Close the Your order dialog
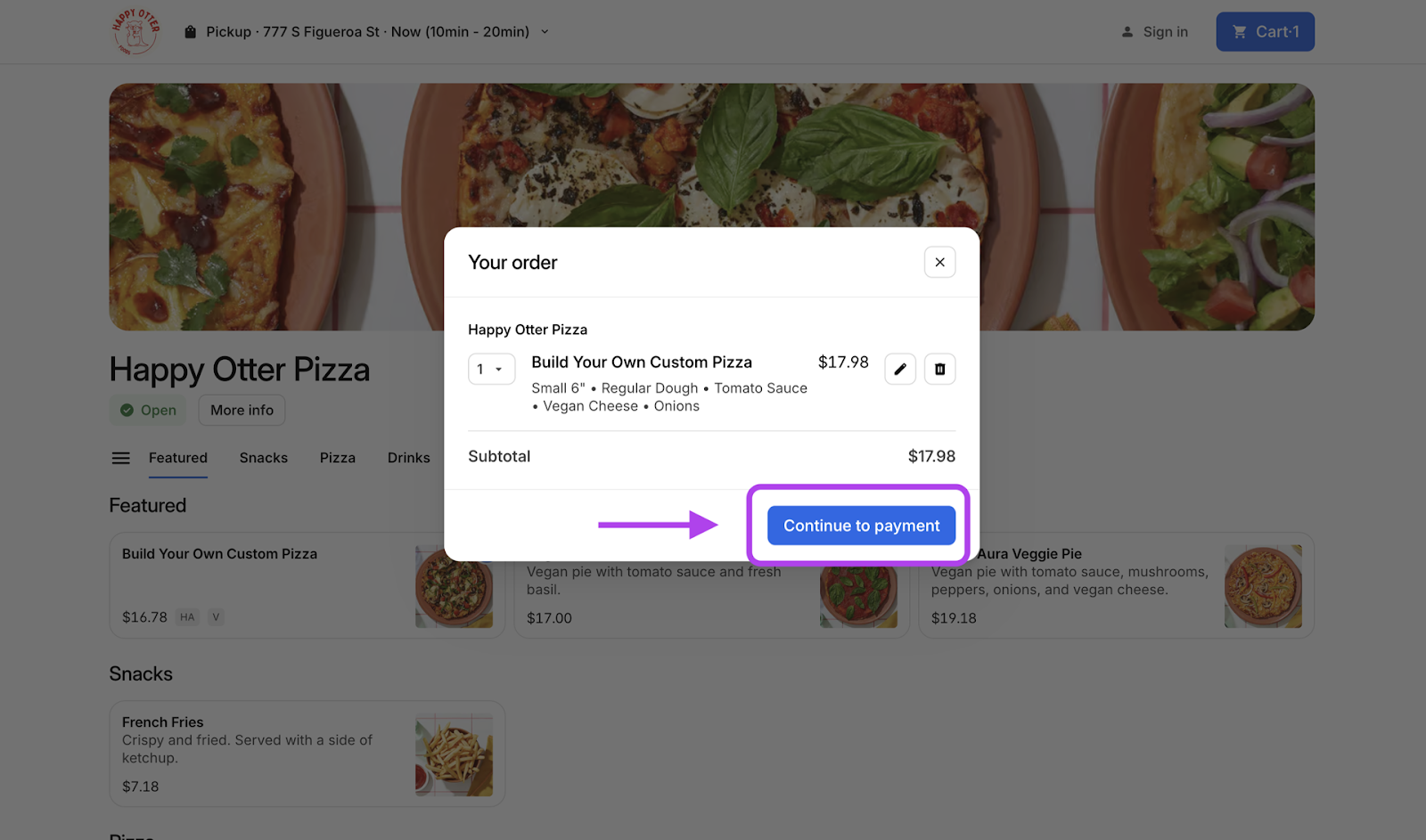Viewport: 1426px width, 840px height. tap(939, 262)
